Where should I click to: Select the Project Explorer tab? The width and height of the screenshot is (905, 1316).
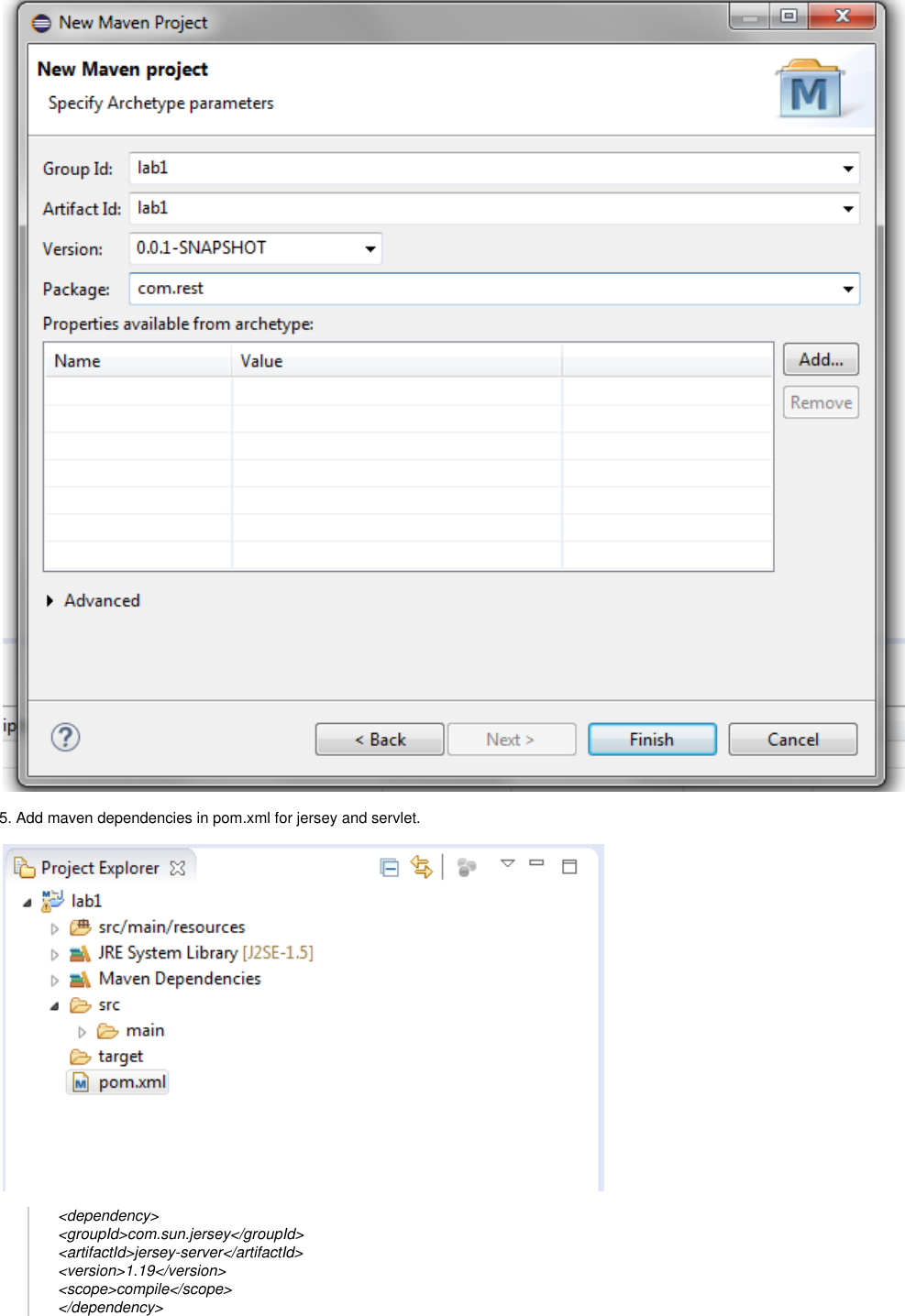[x=100, y=868]
